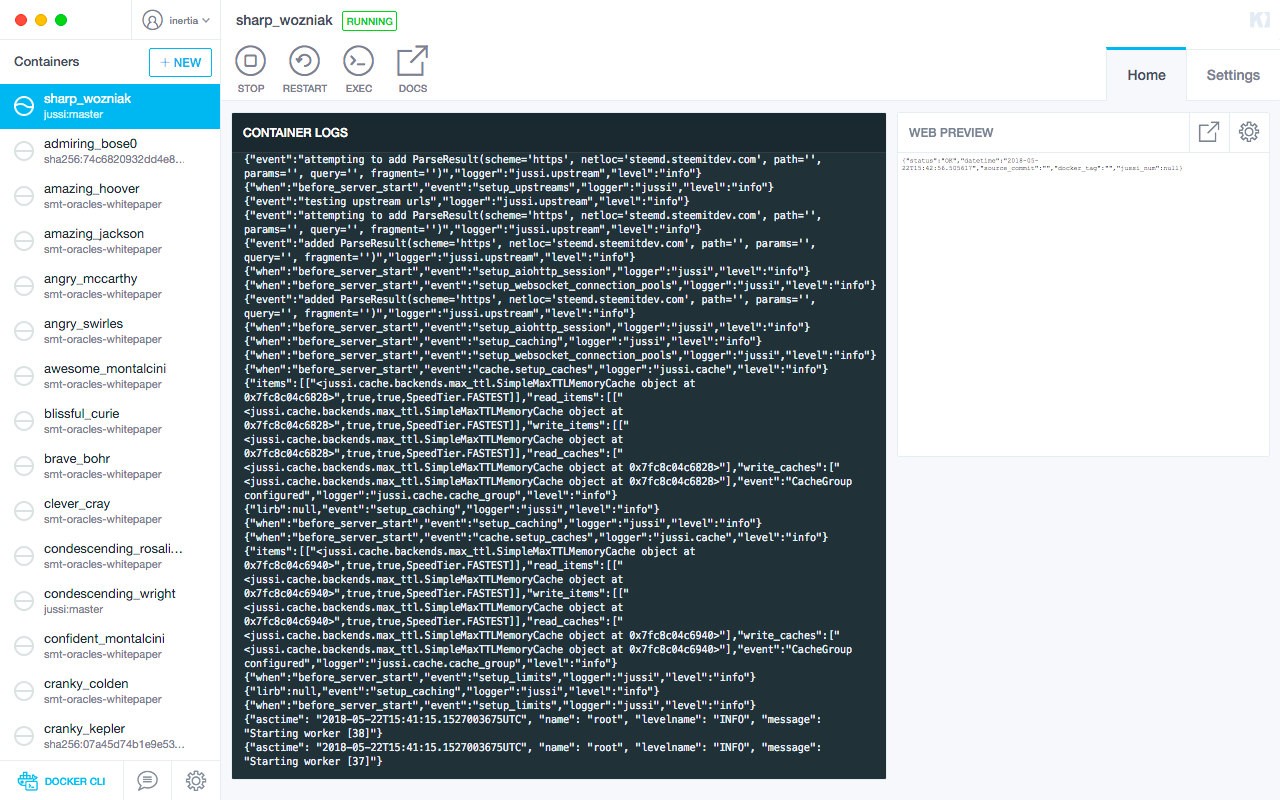1280x800 pixels.
Task: Launch the Docker CLI
Action: (61, 781)
